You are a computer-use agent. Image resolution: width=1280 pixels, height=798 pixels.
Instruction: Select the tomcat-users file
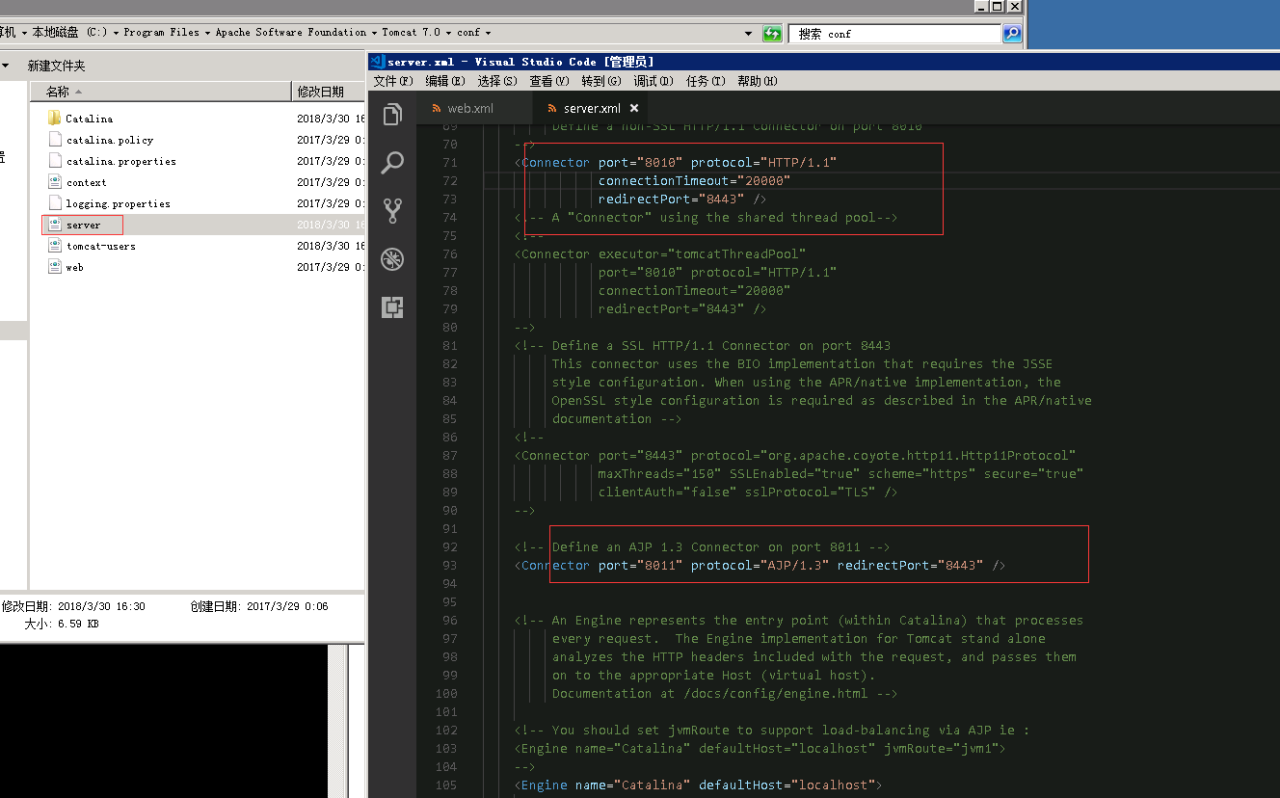[101, 246]
